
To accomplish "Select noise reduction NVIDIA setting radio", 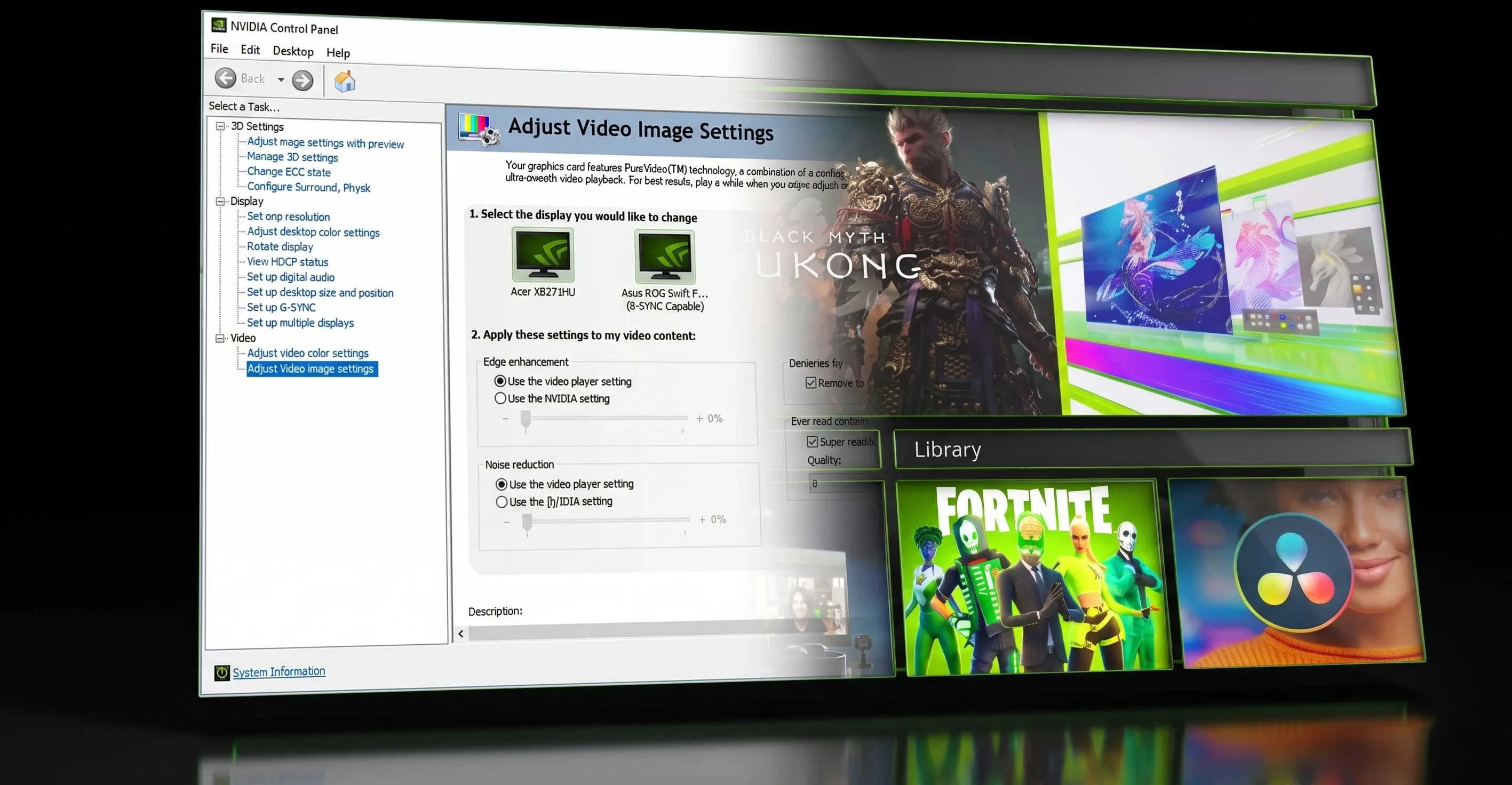I will pyautogui.click(x=502, y=502).
